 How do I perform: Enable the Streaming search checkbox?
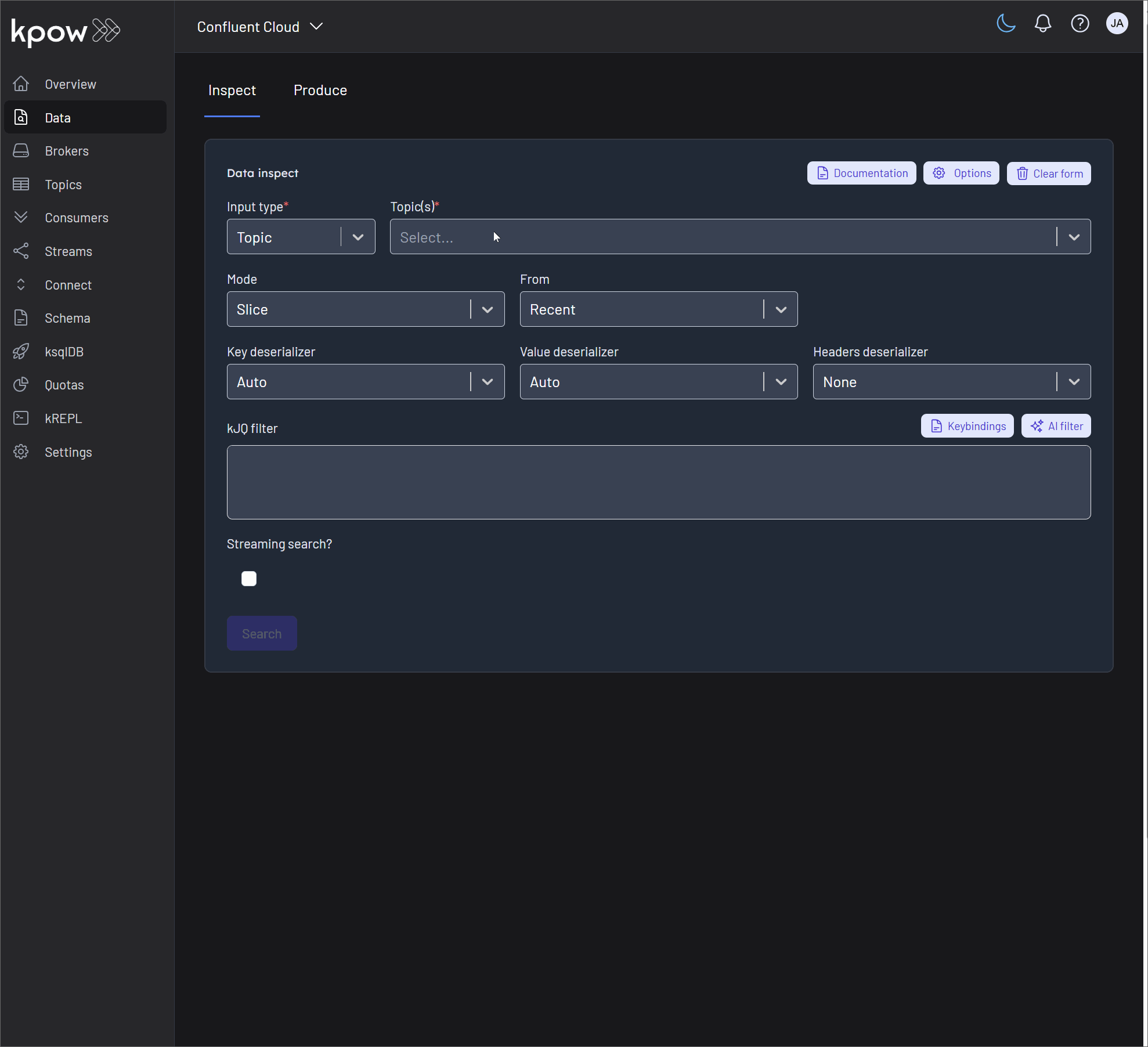248,578
